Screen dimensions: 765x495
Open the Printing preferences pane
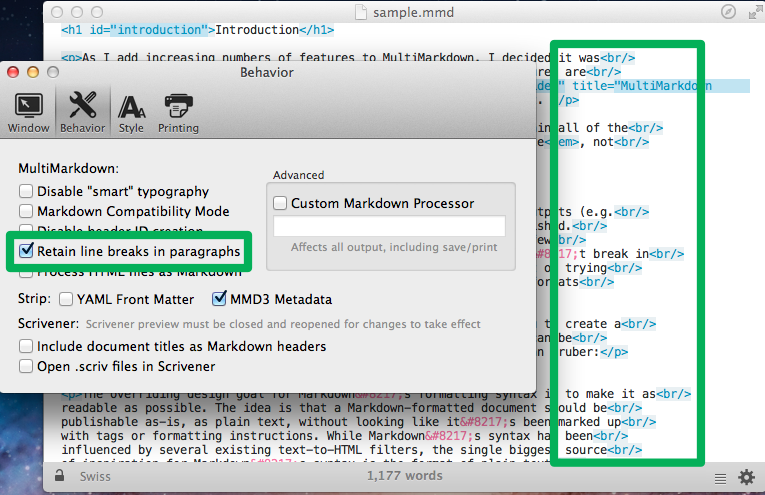point(178,114)
